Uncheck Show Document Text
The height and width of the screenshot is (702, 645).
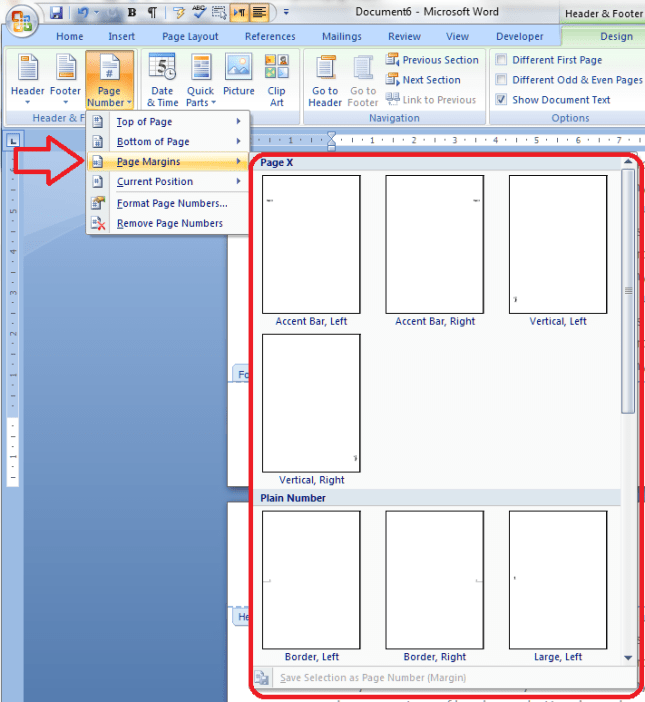553,99
